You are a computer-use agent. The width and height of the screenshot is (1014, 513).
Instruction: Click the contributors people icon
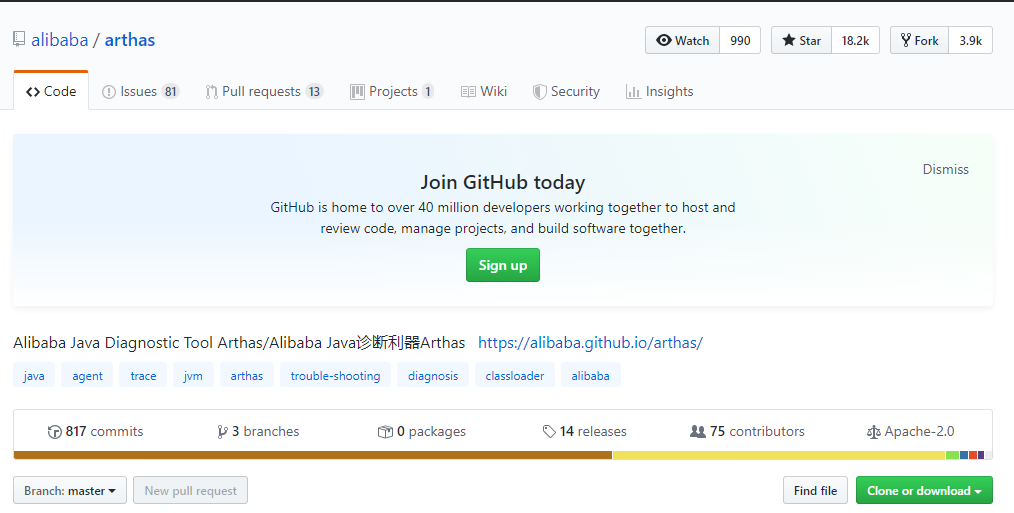[698, 431]
